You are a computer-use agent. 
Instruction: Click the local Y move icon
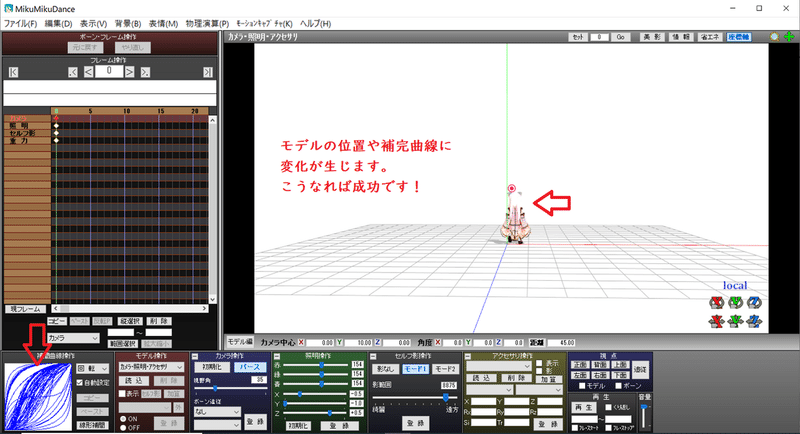(x=735, y=321)
